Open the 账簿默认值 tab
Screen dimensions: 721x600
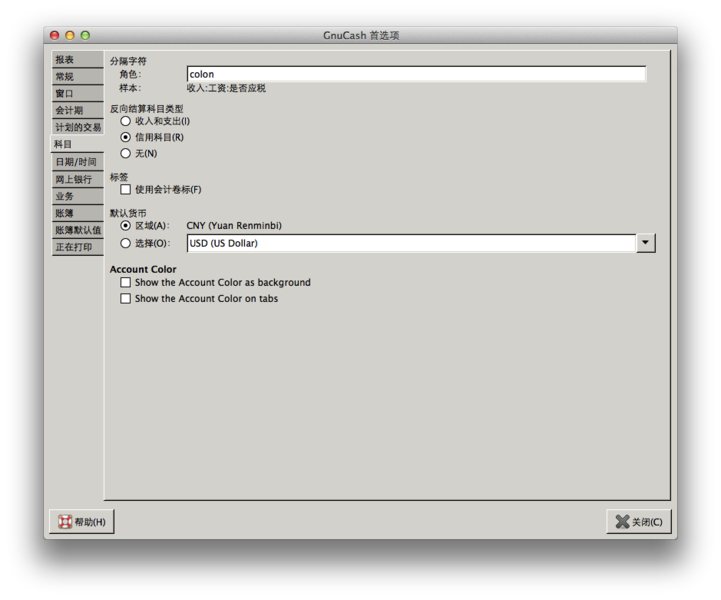coord(77,230)
